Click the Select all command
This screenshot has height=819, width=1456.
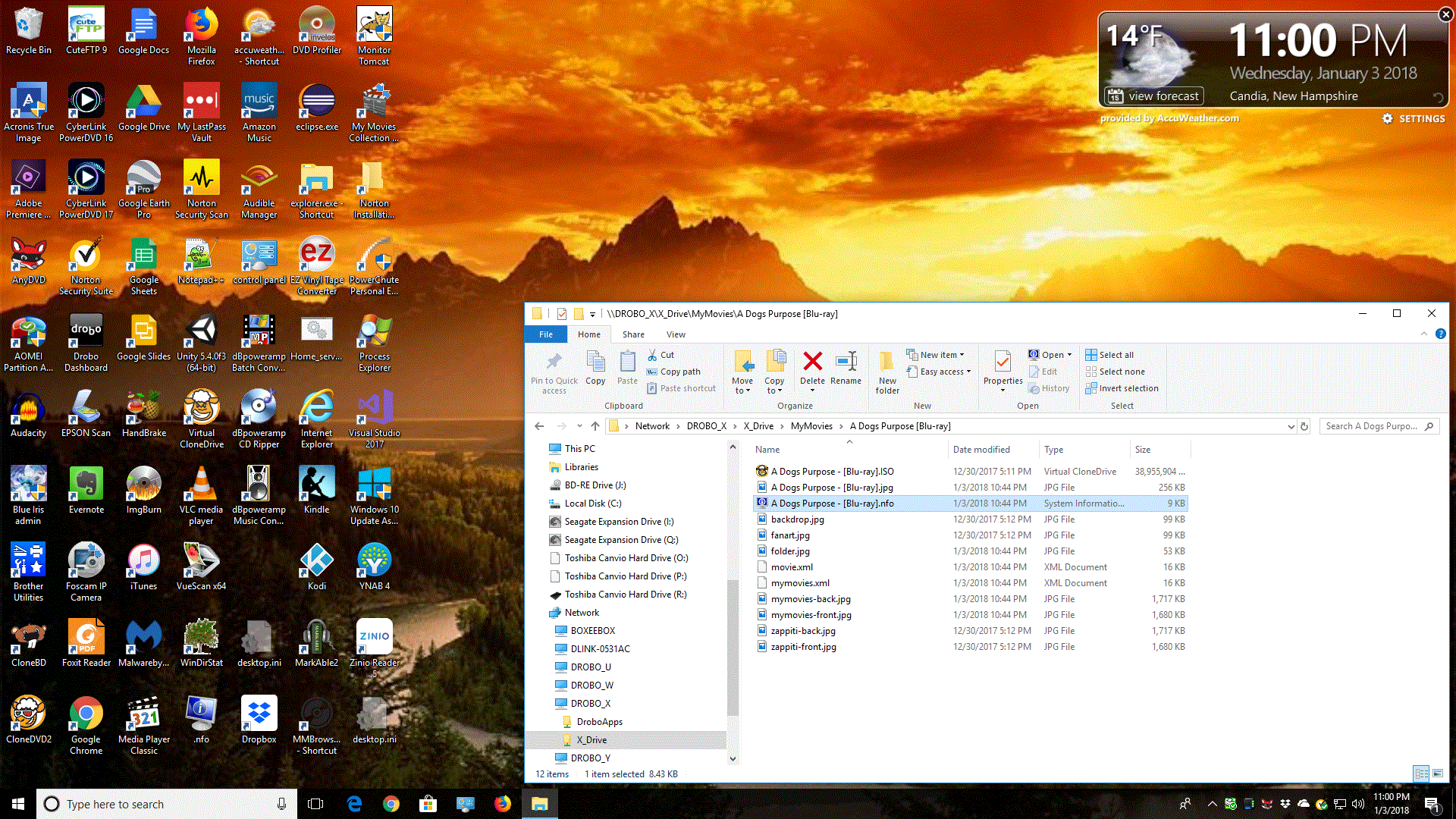tap(1109, 355)
